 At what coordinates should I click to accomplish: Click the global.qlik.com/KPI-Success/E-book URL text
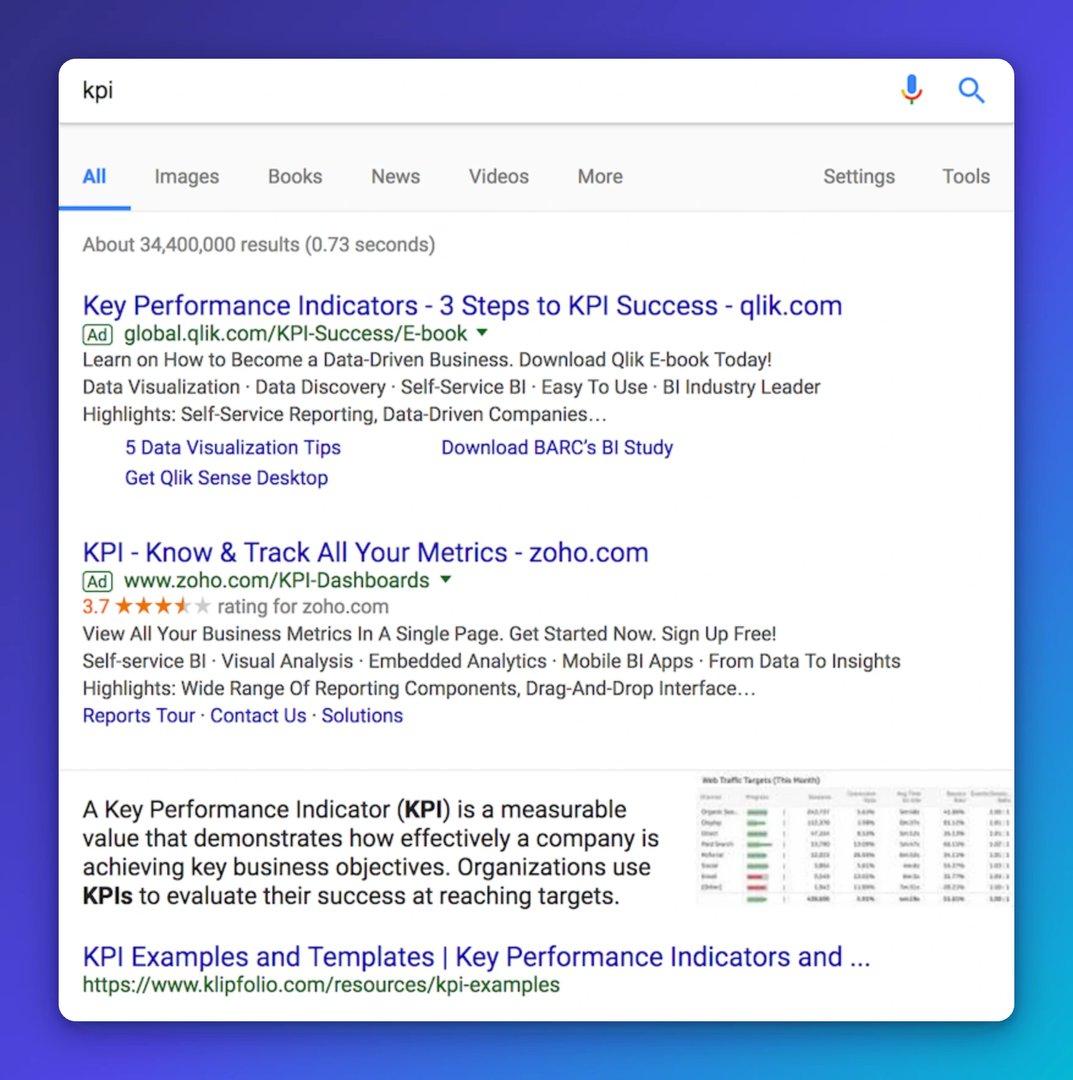[295, 333]
